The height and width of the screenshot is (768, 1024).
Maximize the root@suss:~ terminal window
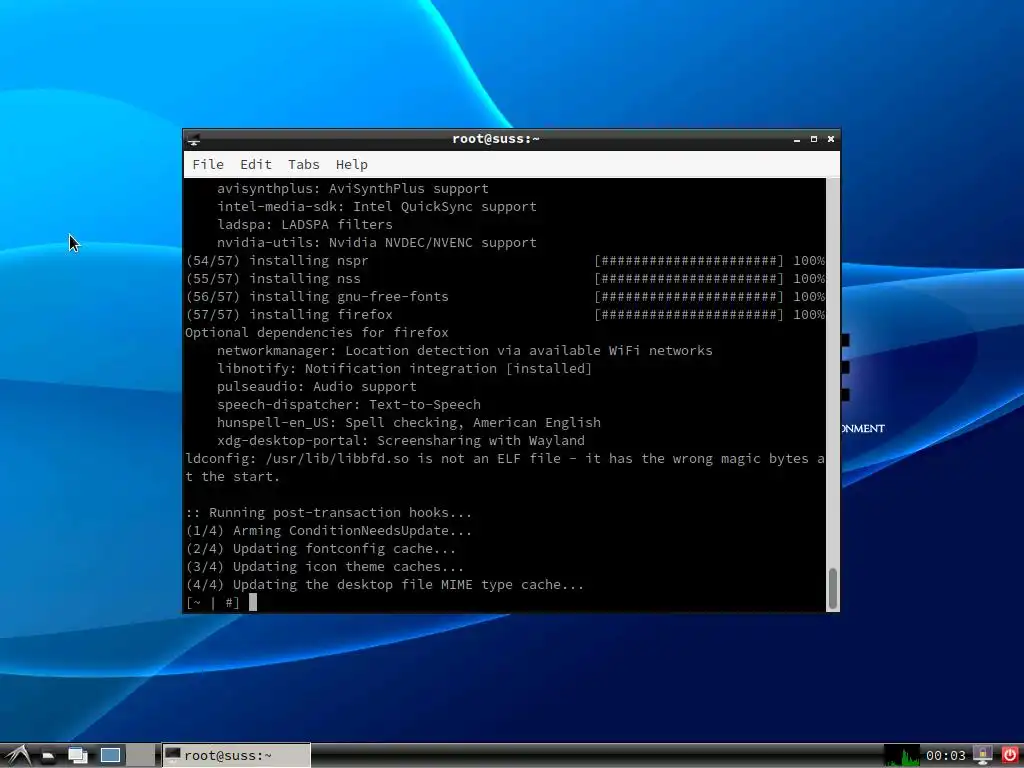[814, 139]
